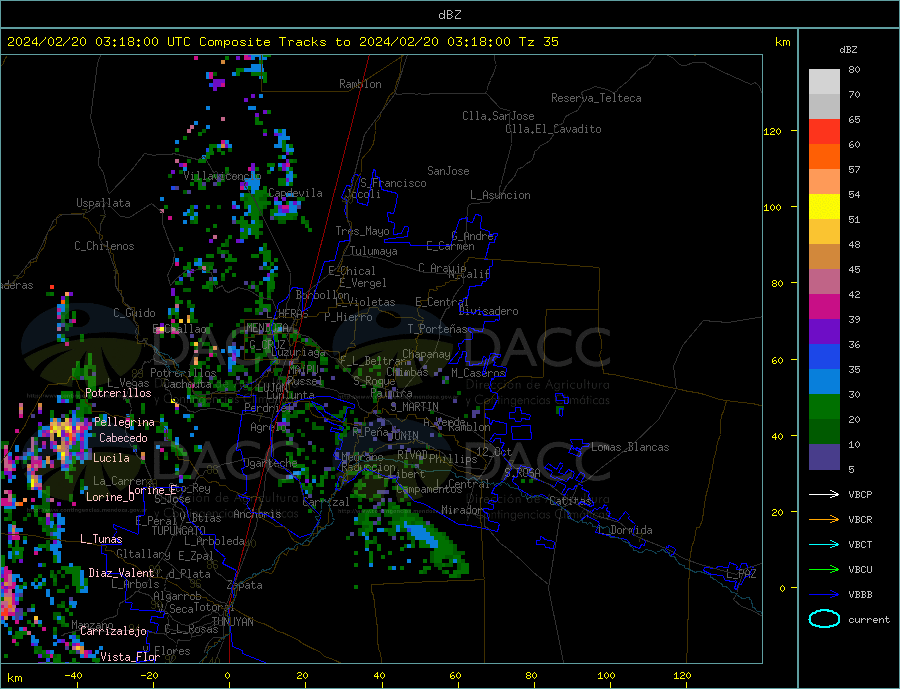Click the Diaz_Valent map label
Viewport: 900px width, 689px height.
tap(121, 573)
